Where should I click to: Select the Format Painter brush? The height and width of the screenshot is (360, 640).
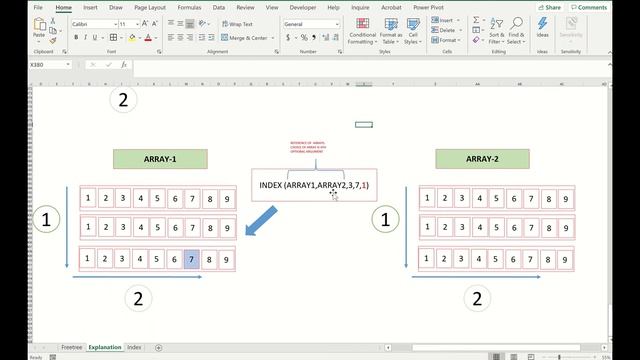coord(53,40)
